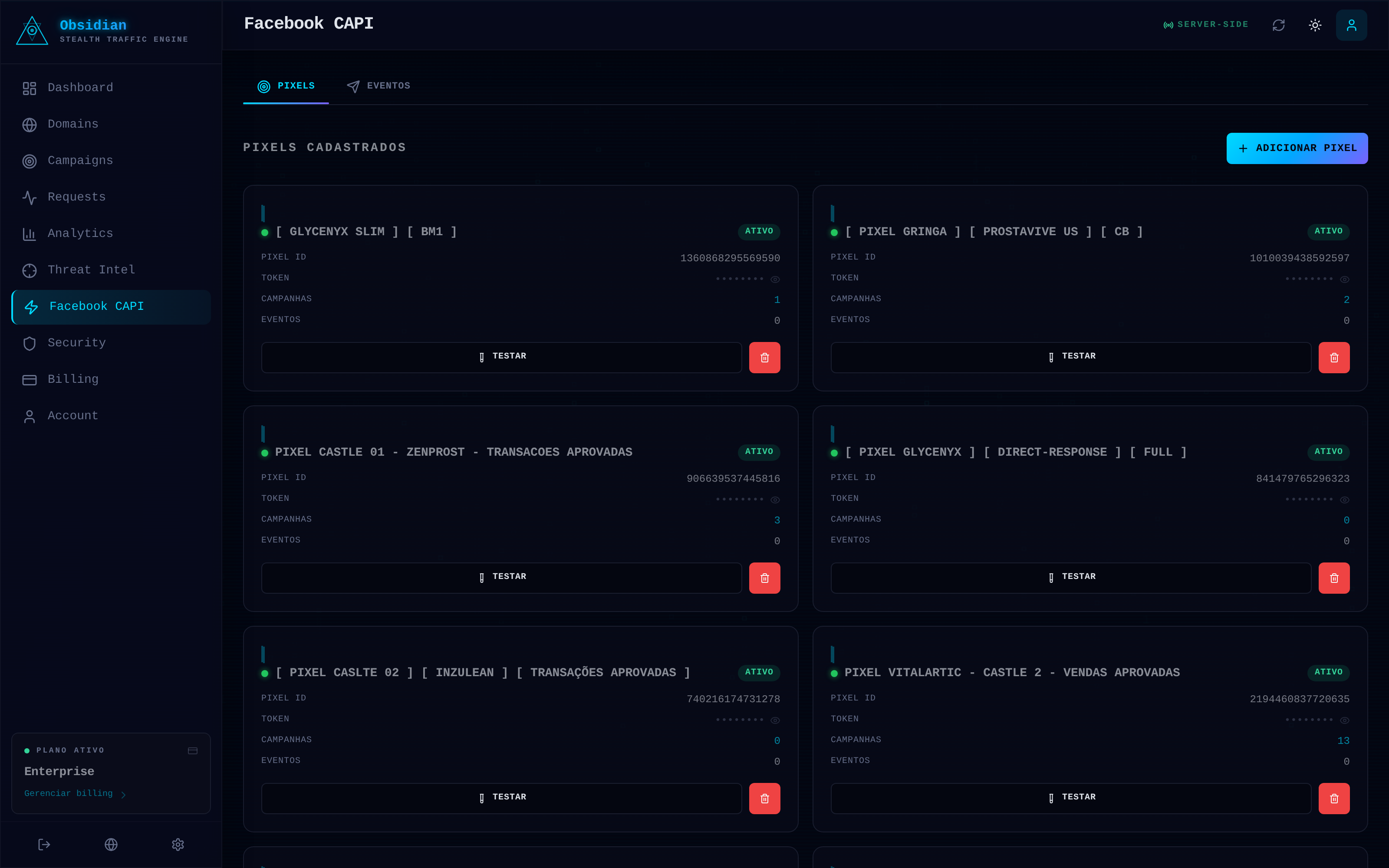Delete Pixel Caslte 02 Inzulean
The width and height of the screenshot is (1389, 868).
click(764, 799)
